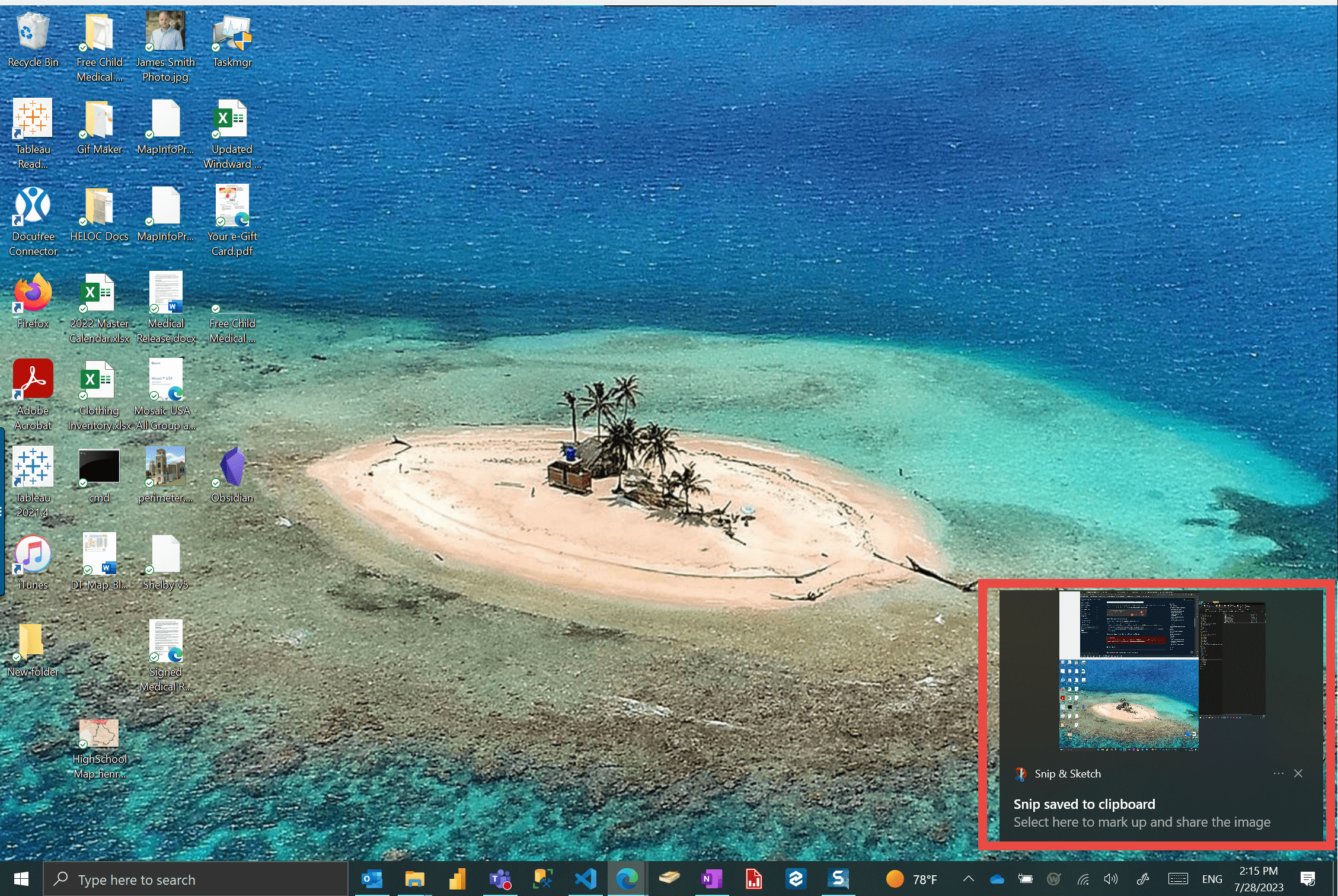
Task: Open the volume control in tray
Action: [1111, 879]
